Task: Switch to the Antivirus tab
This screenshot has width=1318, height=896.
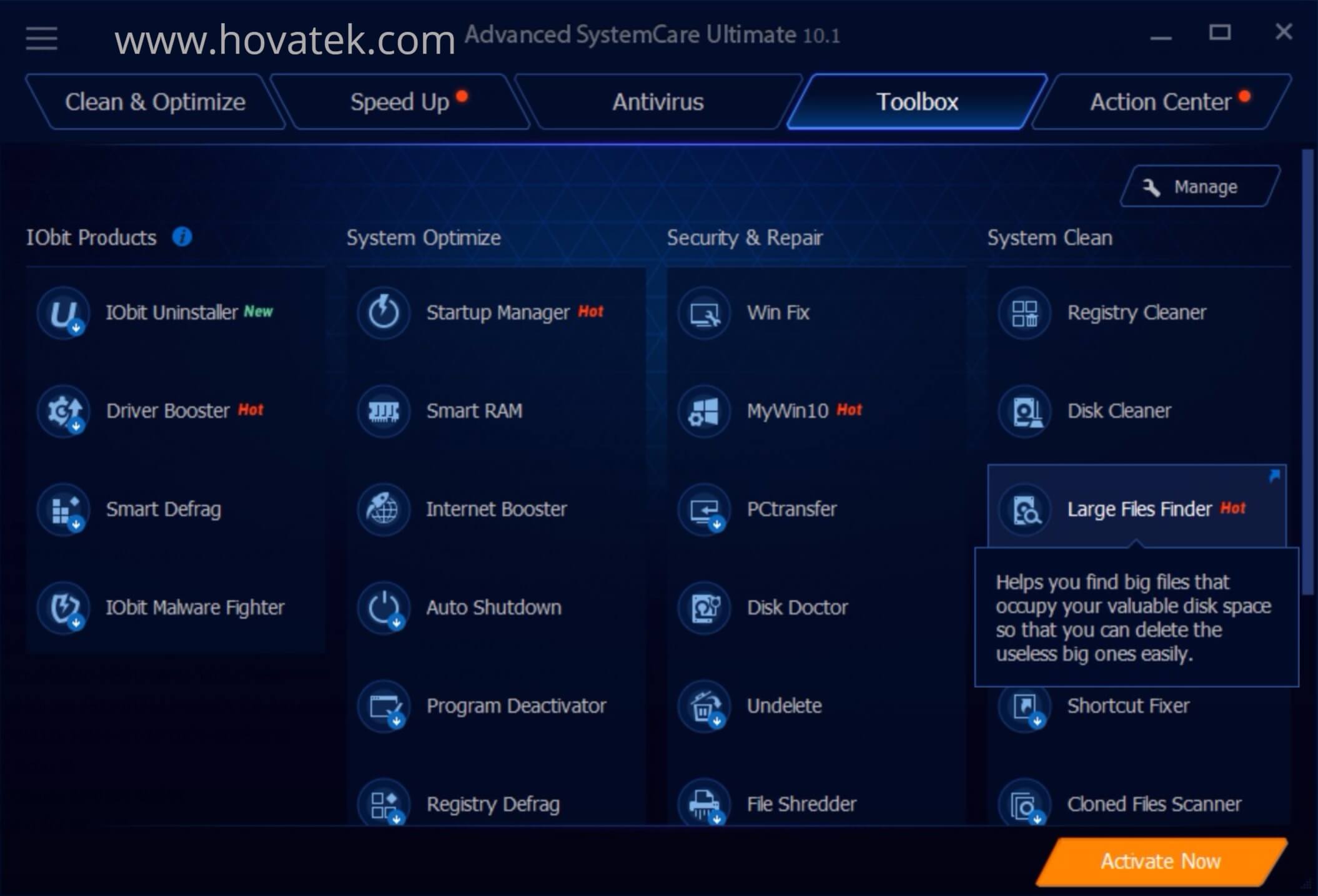Action: pos(658,102)
